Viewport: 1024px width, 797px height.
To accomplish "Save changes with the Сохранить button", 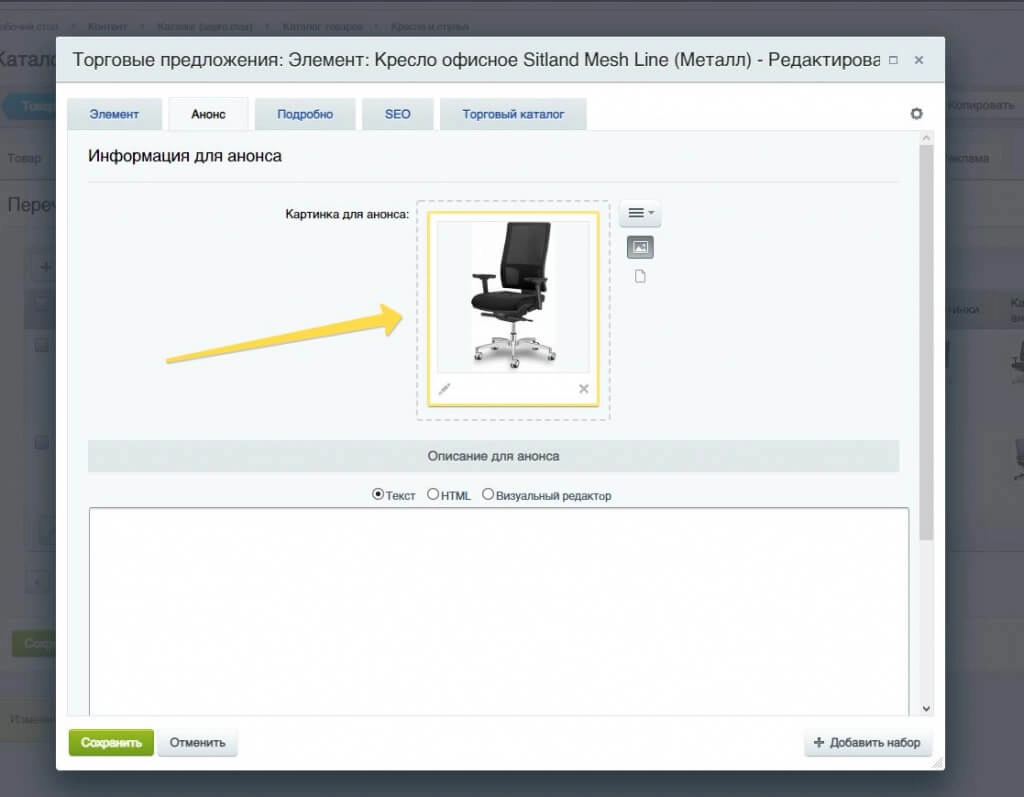I will click(111, 743).
